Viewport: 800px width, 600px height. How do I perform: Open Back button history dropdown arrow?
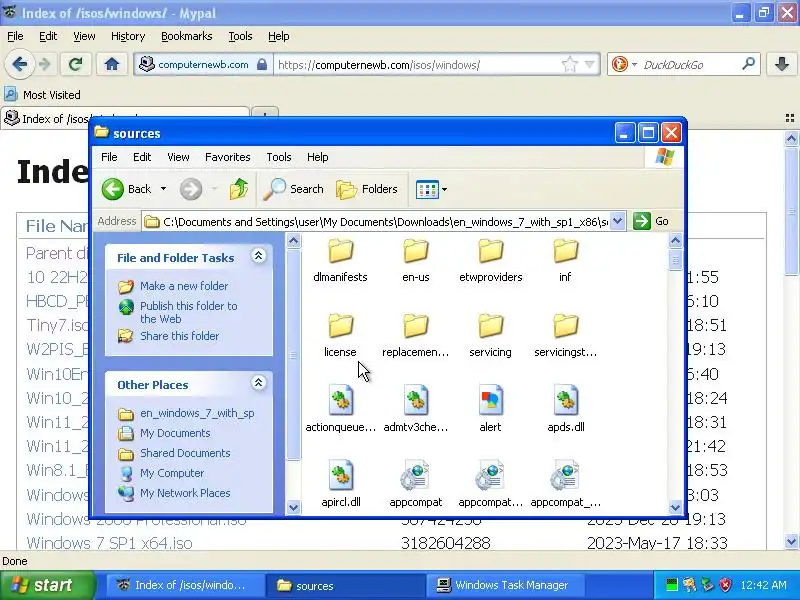click(x=163, y=189)
